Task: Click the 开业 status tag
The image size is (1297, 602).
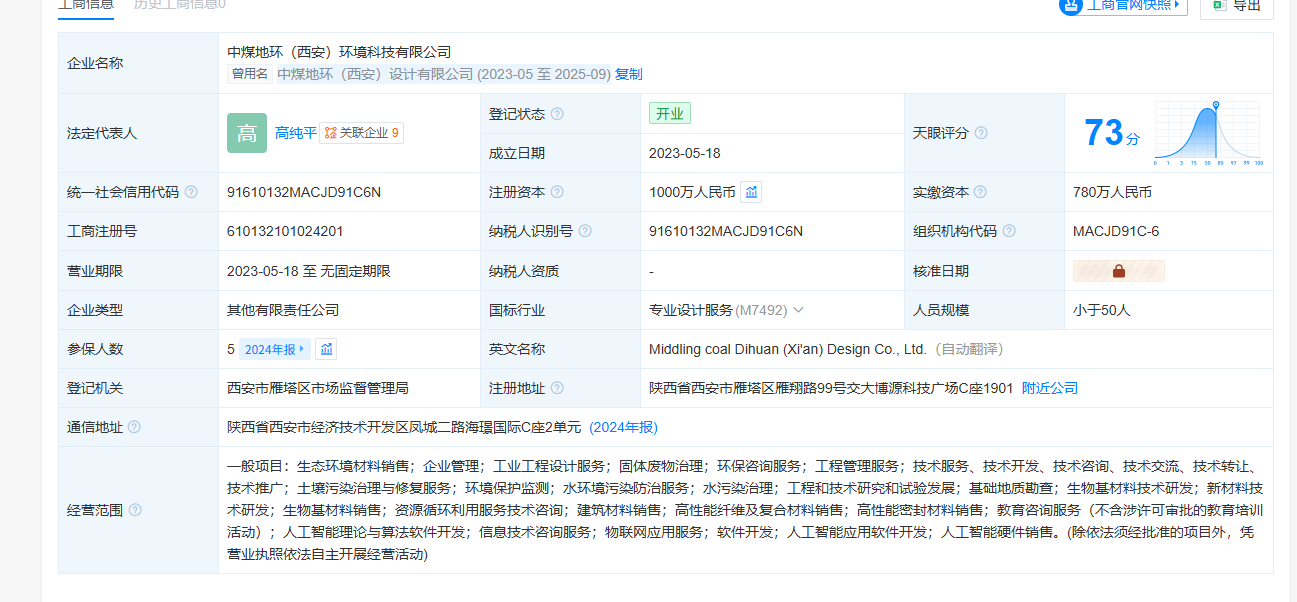Action: pos(670,114)
